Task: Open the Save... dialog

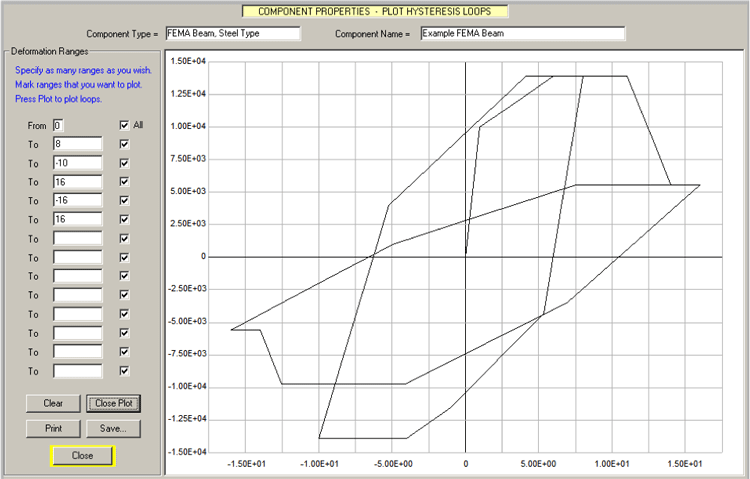Action: (113, 428)
